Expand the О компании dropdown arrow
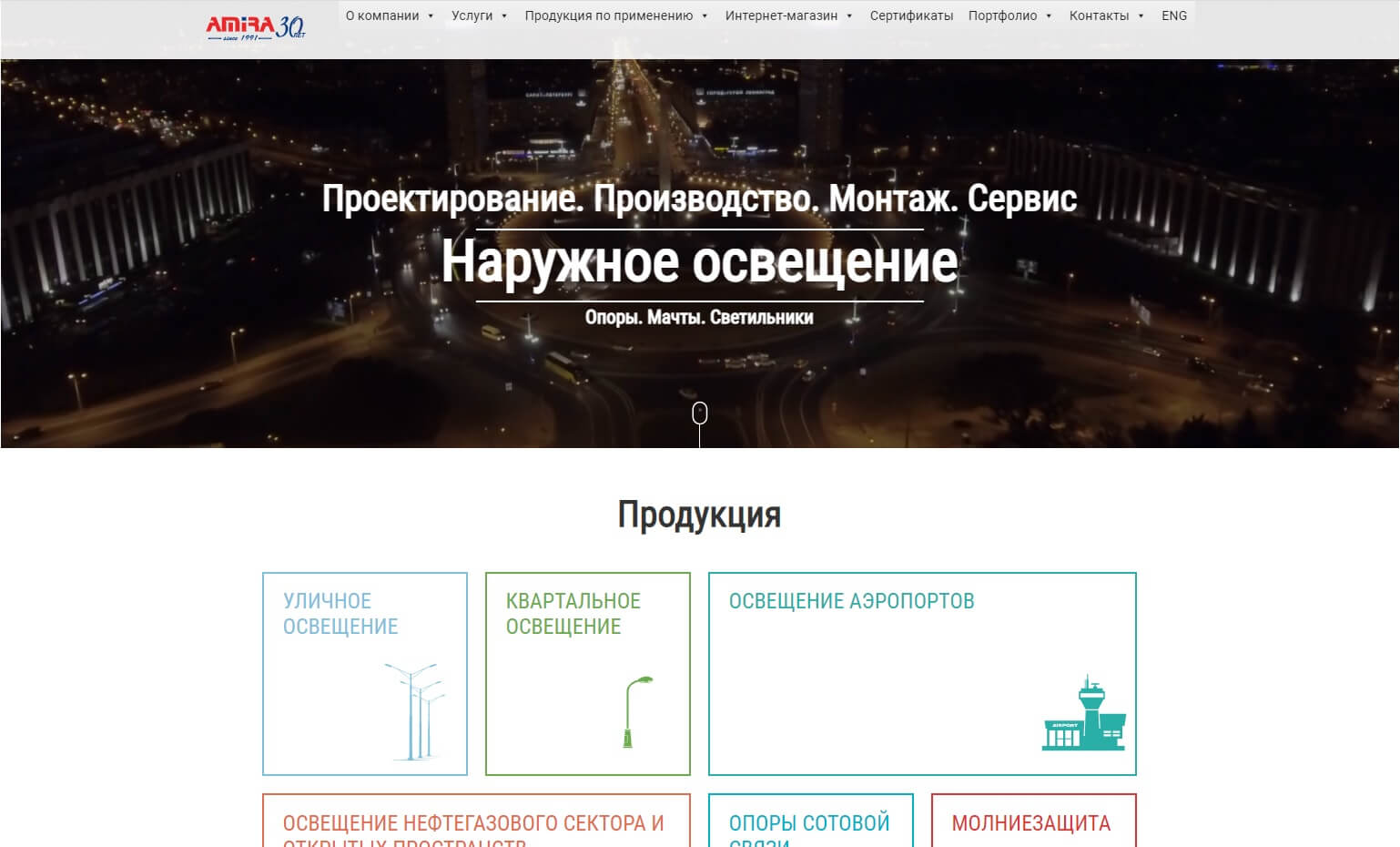Viewport: 1400px width, 847px height. point(431,16)
